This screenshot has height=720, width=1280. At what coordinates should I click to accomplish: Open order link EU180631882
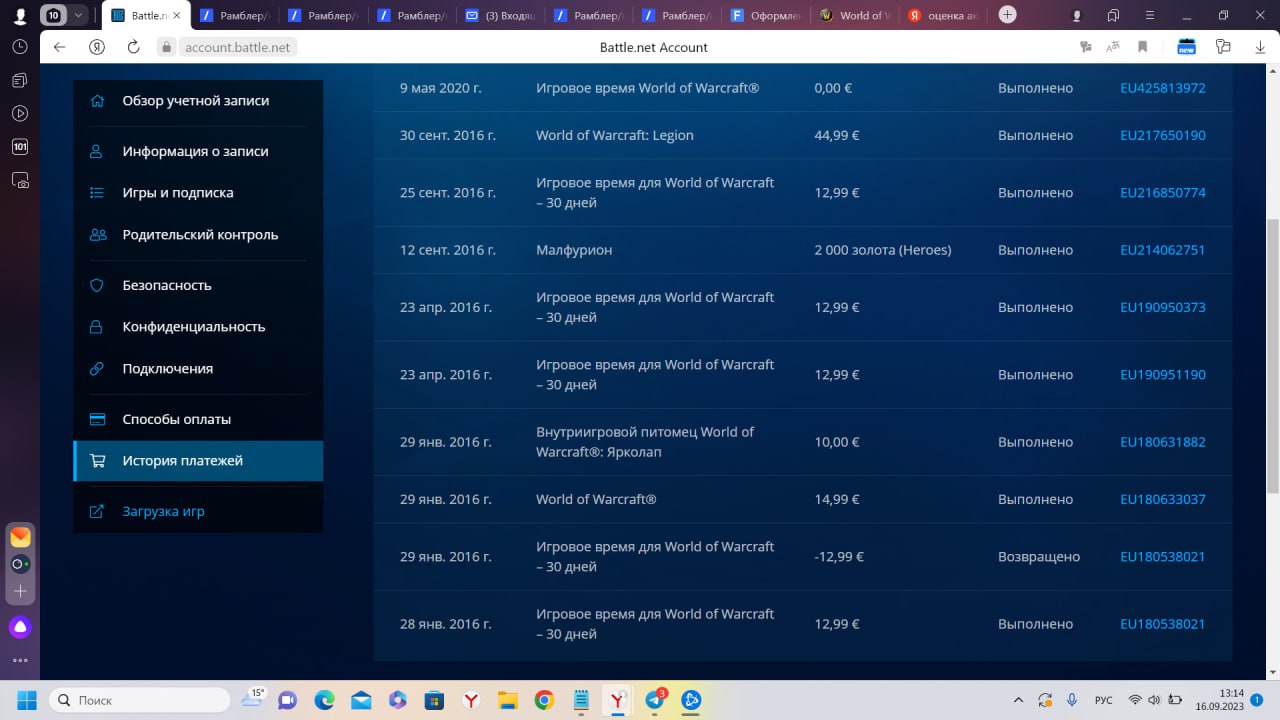point(1162,442)
